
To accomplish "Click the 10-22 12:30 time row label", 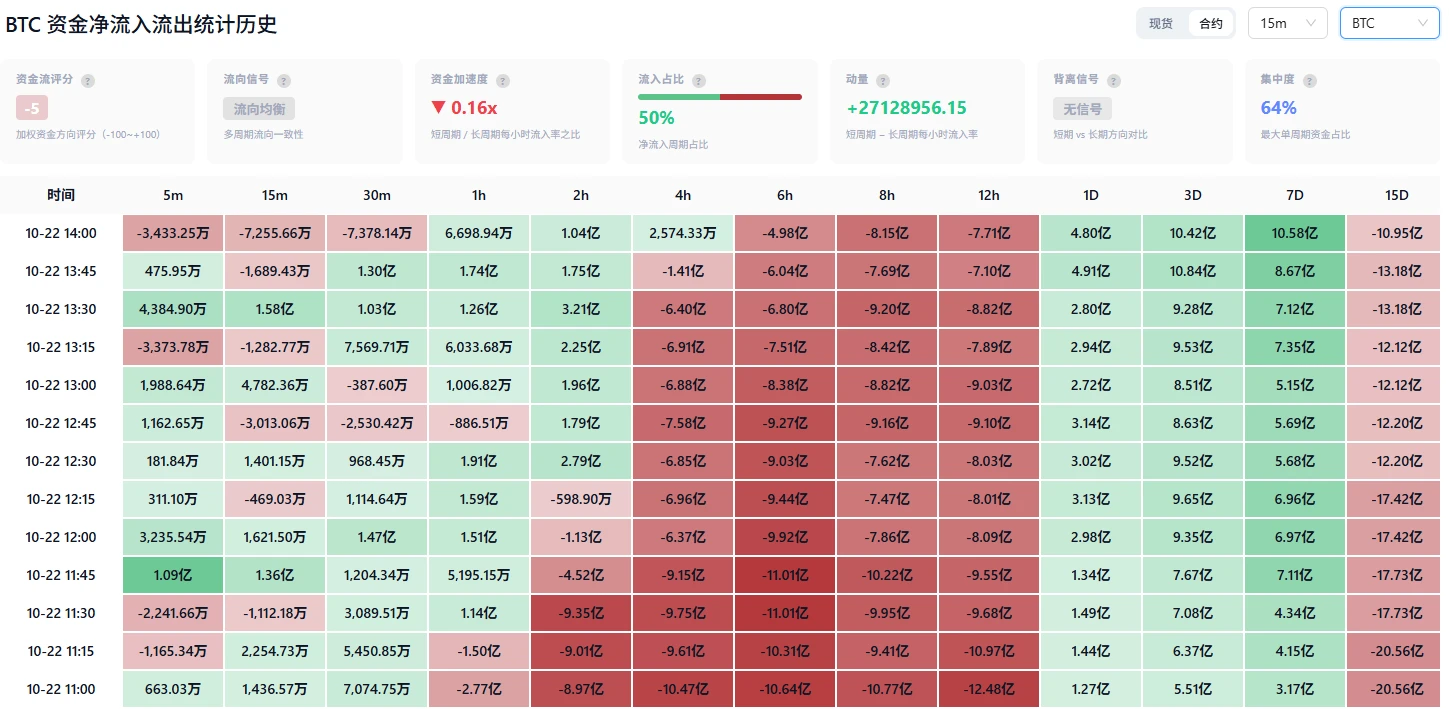I will click(x=61, y=461).
